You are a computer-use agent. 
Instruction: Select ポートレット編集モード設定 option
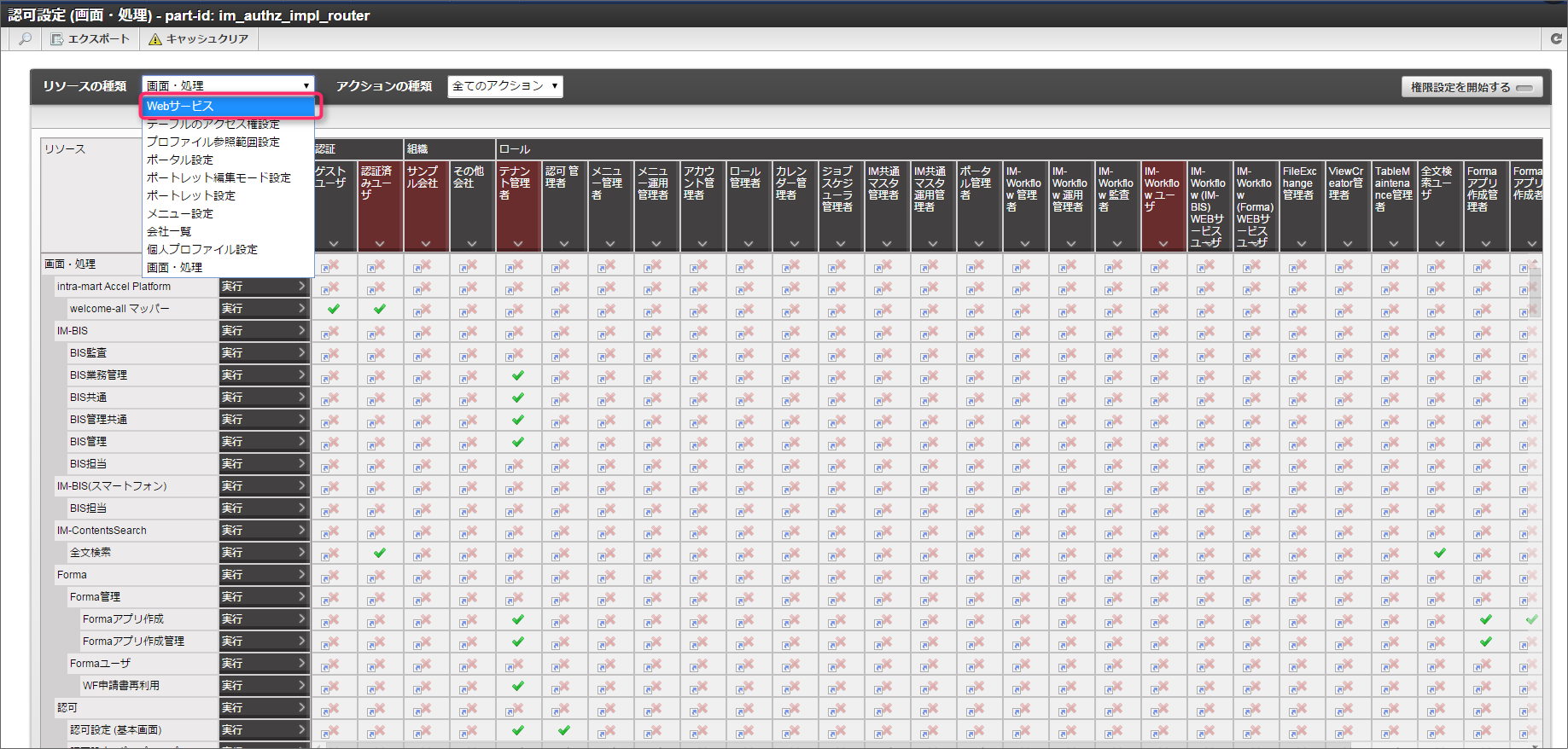(x=229, y=177)
